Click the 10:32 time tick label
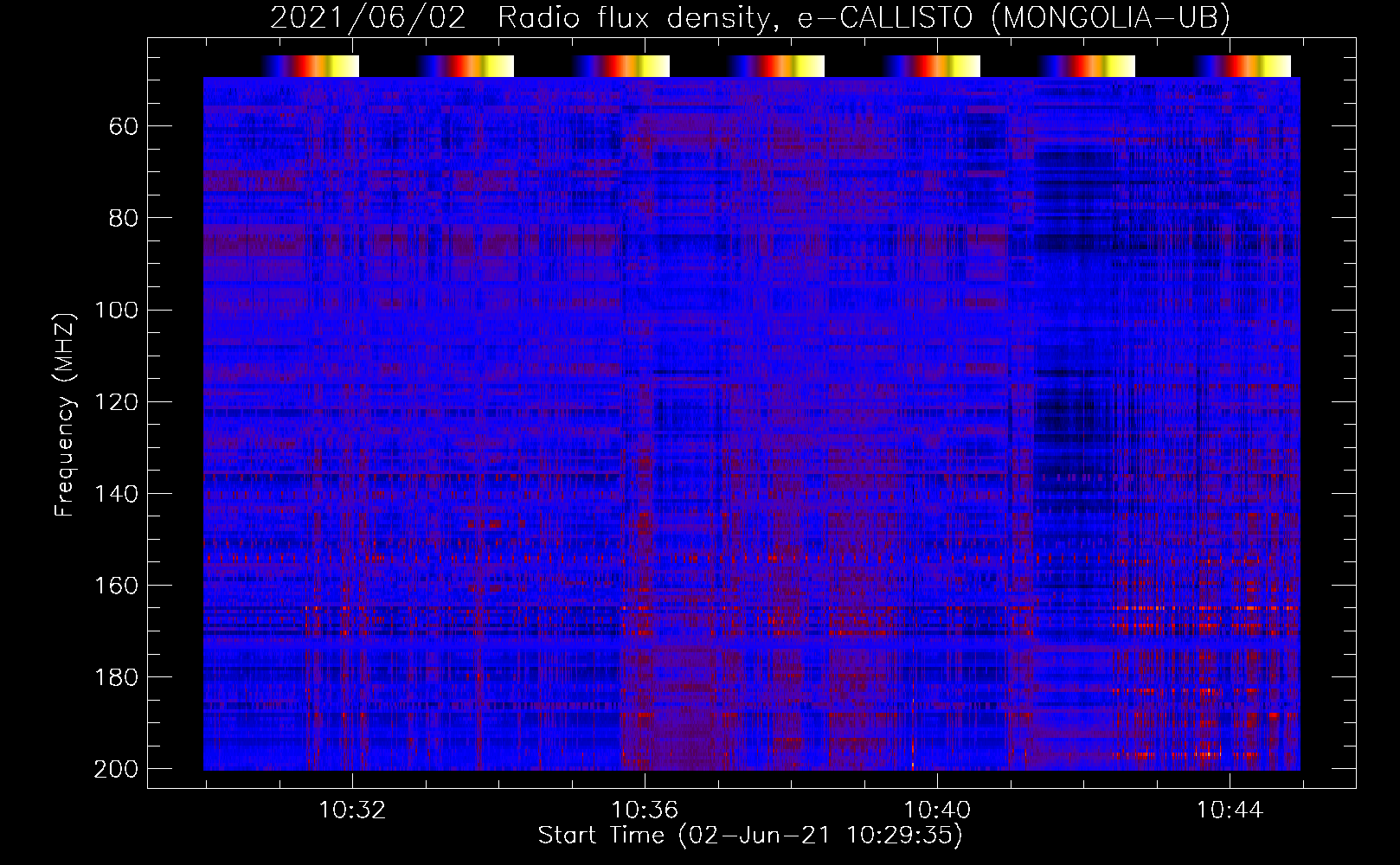The width and height of the screenshot is (1400, 865). [x=352, y=811]
